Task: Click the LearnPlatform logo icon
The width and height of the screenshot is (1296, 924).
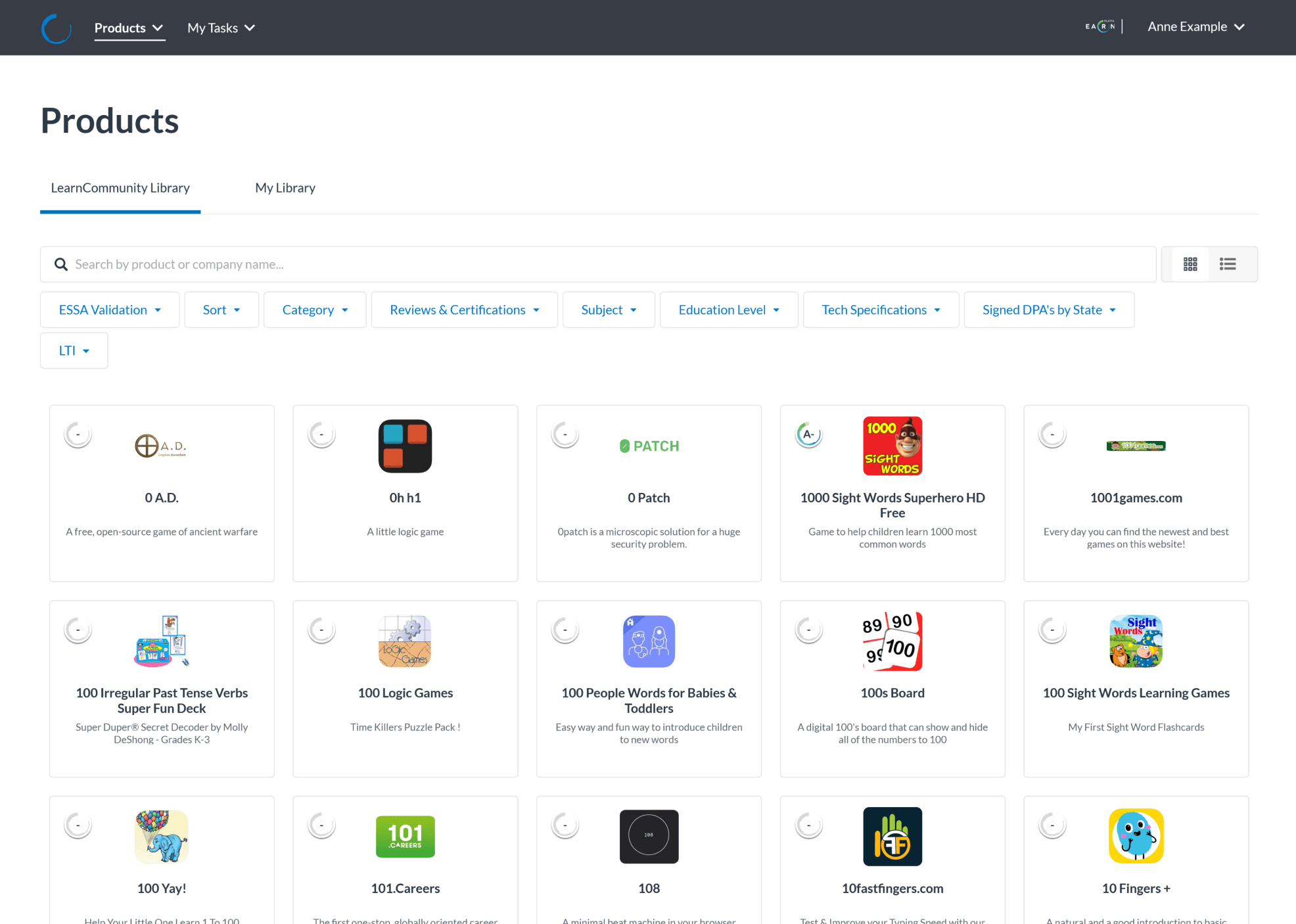Action: coord(56,28)
